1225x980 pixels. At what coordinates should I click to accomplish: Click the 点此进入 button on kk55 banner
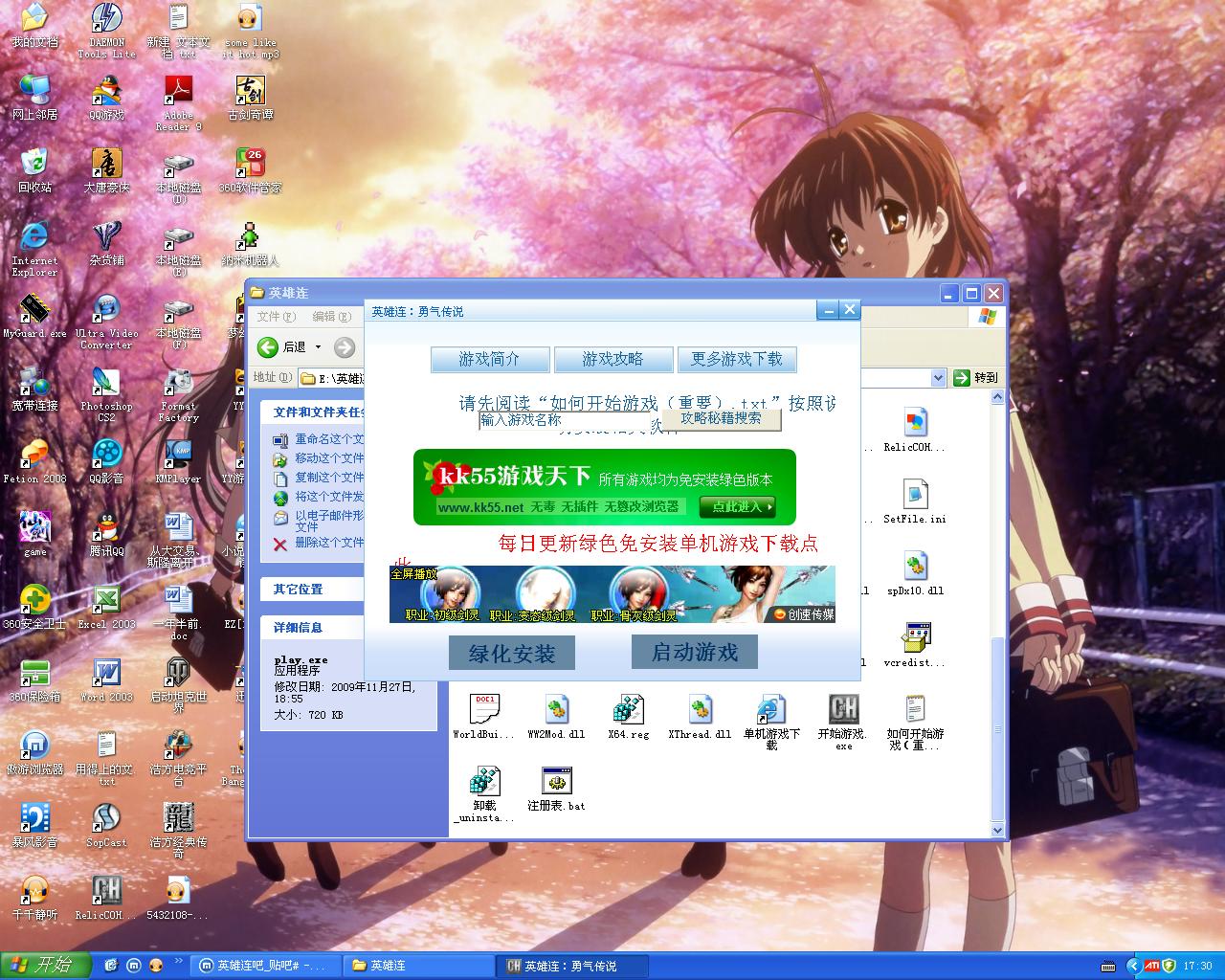click(x=737, y=506)
